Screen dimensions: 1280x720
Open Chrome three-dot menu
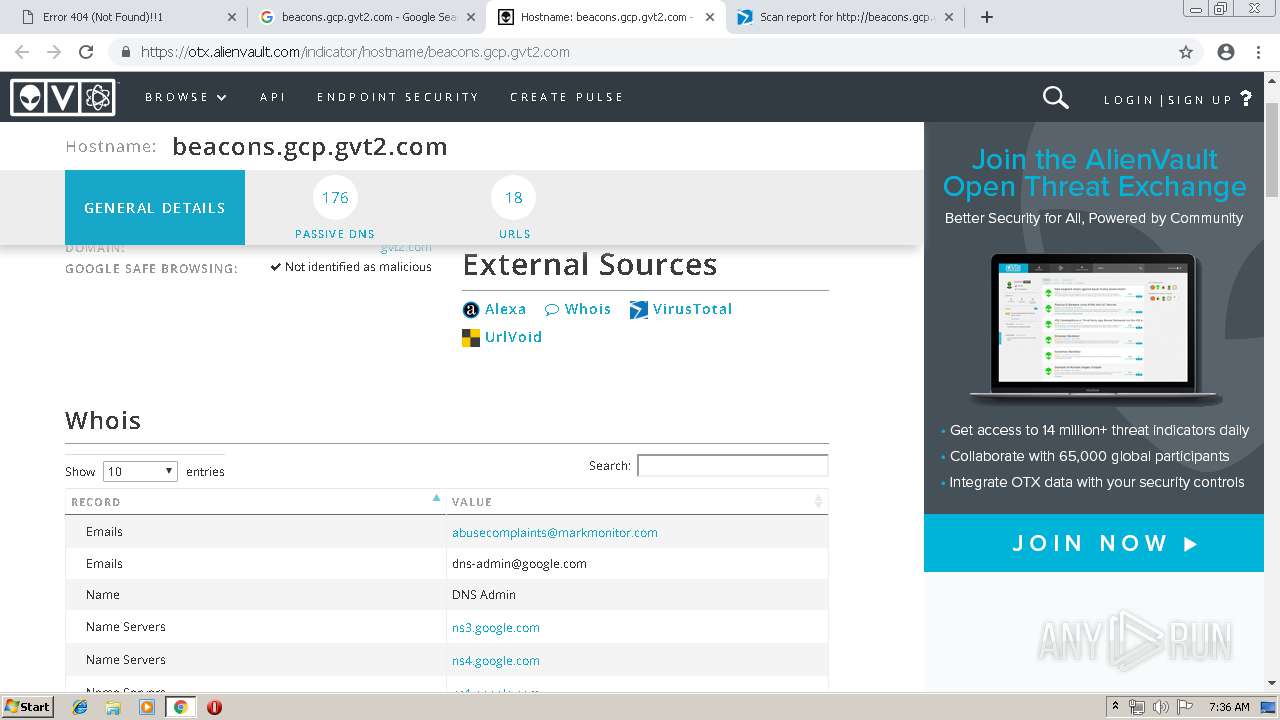1258,52
